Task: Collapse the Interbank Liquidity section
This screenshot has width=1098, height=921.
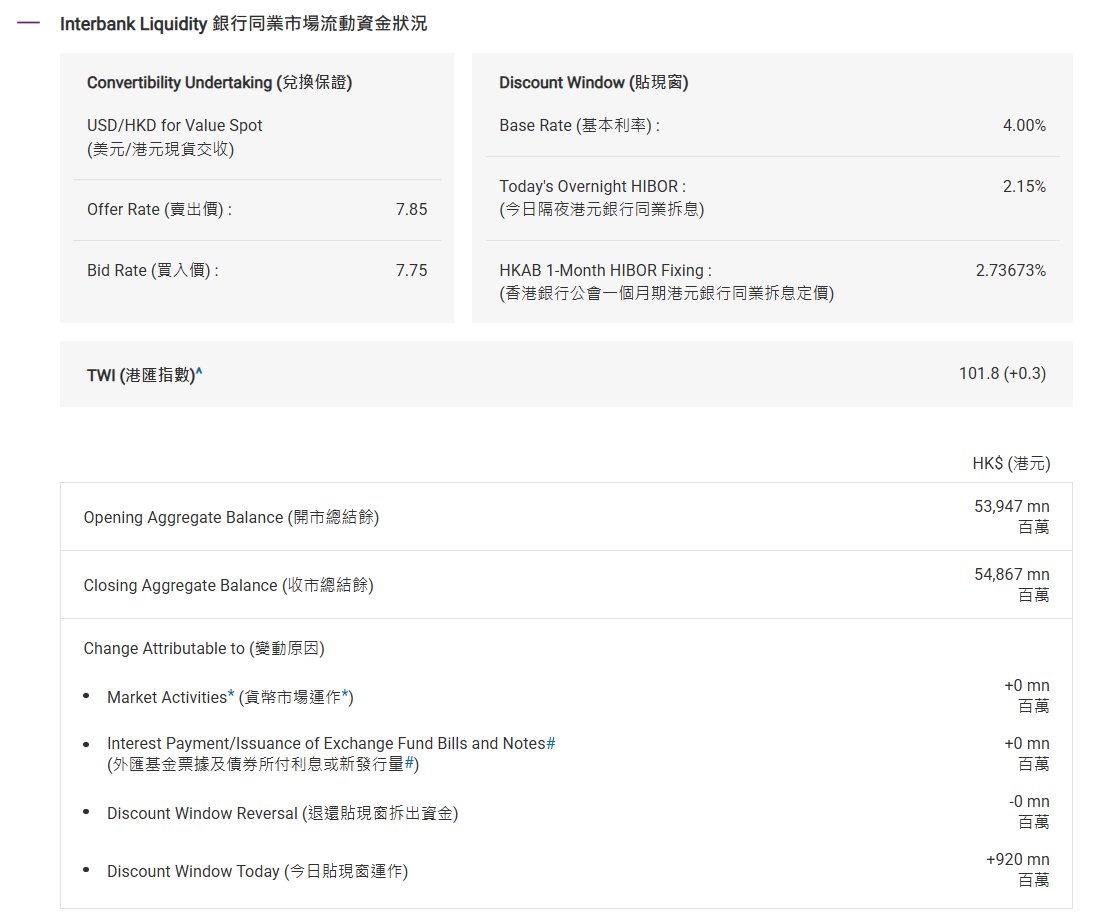Action: (x=28, y=23)
